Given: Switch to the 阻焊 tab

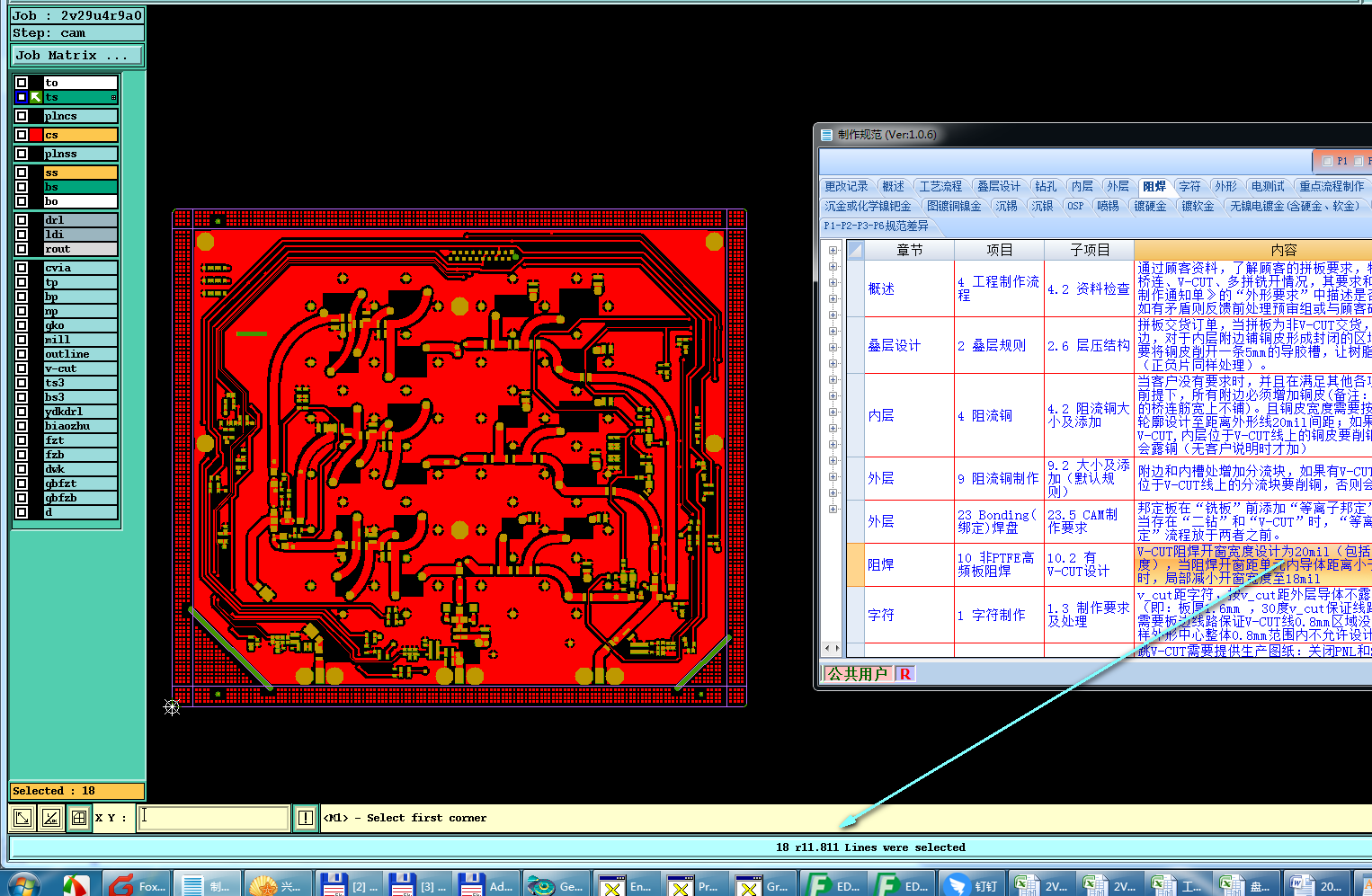Looking at the screenshot, I should 1154,186.
